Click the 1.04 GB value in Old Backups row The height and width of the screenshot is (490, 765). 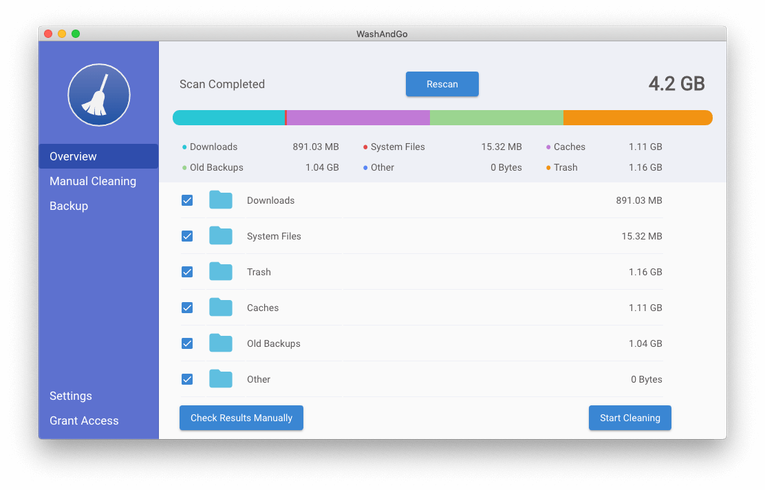click(645, 344)
